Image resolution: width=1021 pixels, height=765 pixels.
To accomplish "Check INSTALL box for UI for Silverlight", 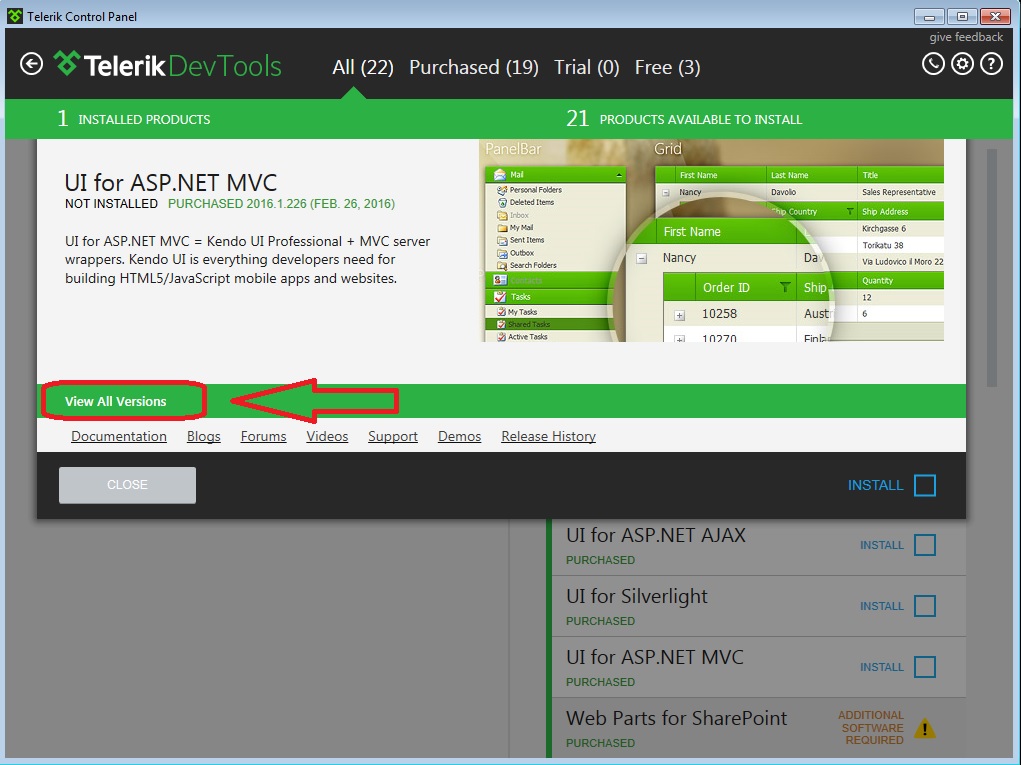I will click(x=925, y=606).
